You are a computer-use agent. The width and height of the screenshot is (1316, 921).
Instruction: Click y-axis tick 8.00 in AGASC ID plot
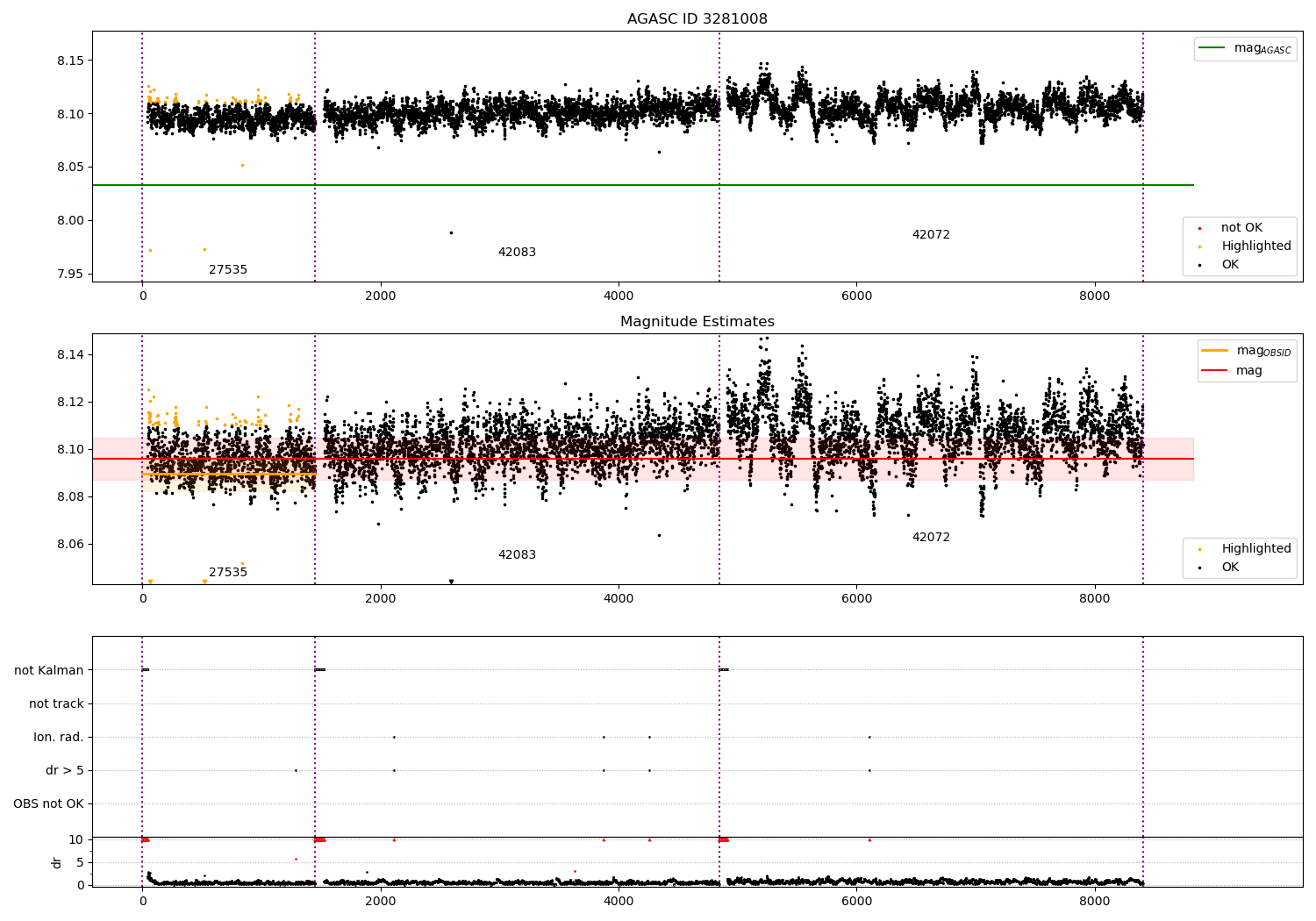(69, 221)
